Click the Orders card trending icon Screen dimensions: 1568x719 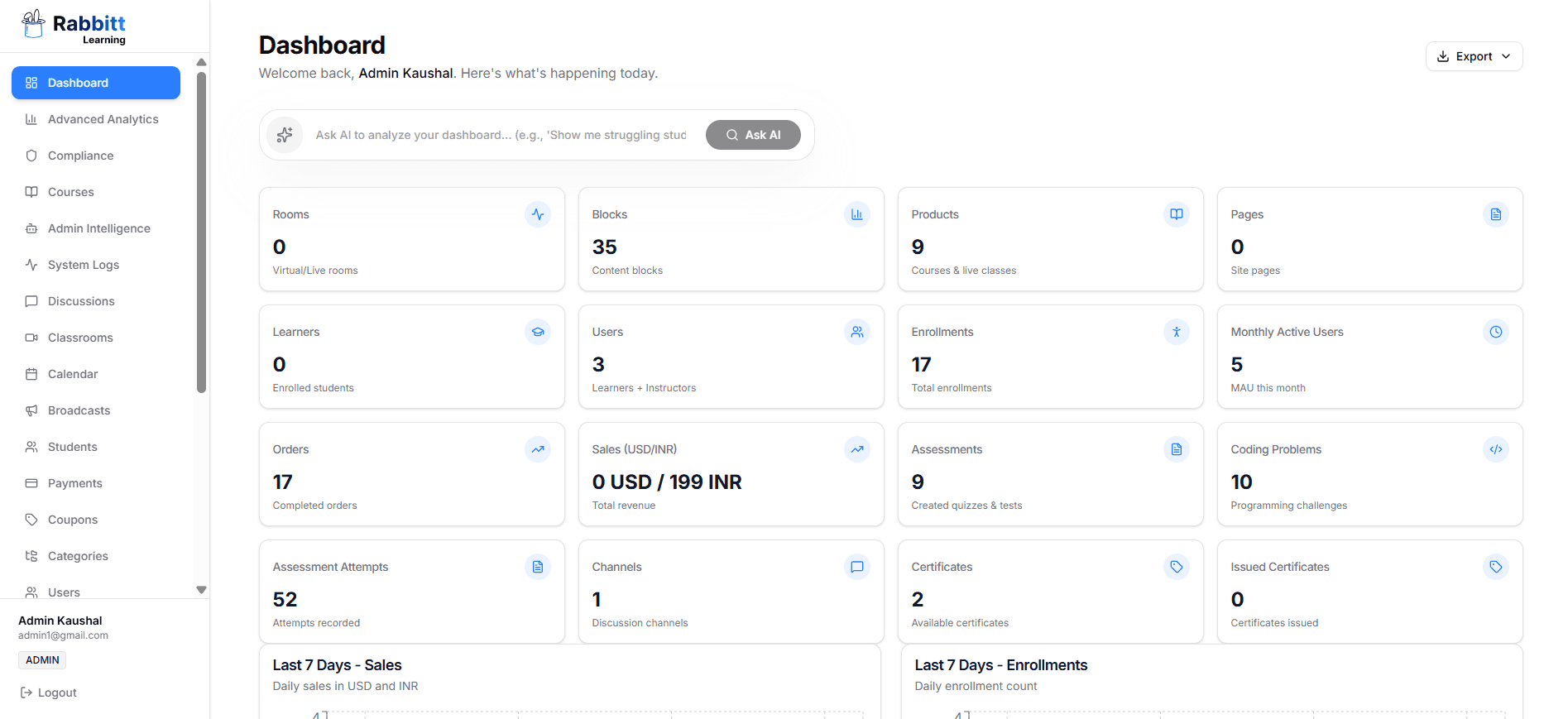click(x=538, y=449)
